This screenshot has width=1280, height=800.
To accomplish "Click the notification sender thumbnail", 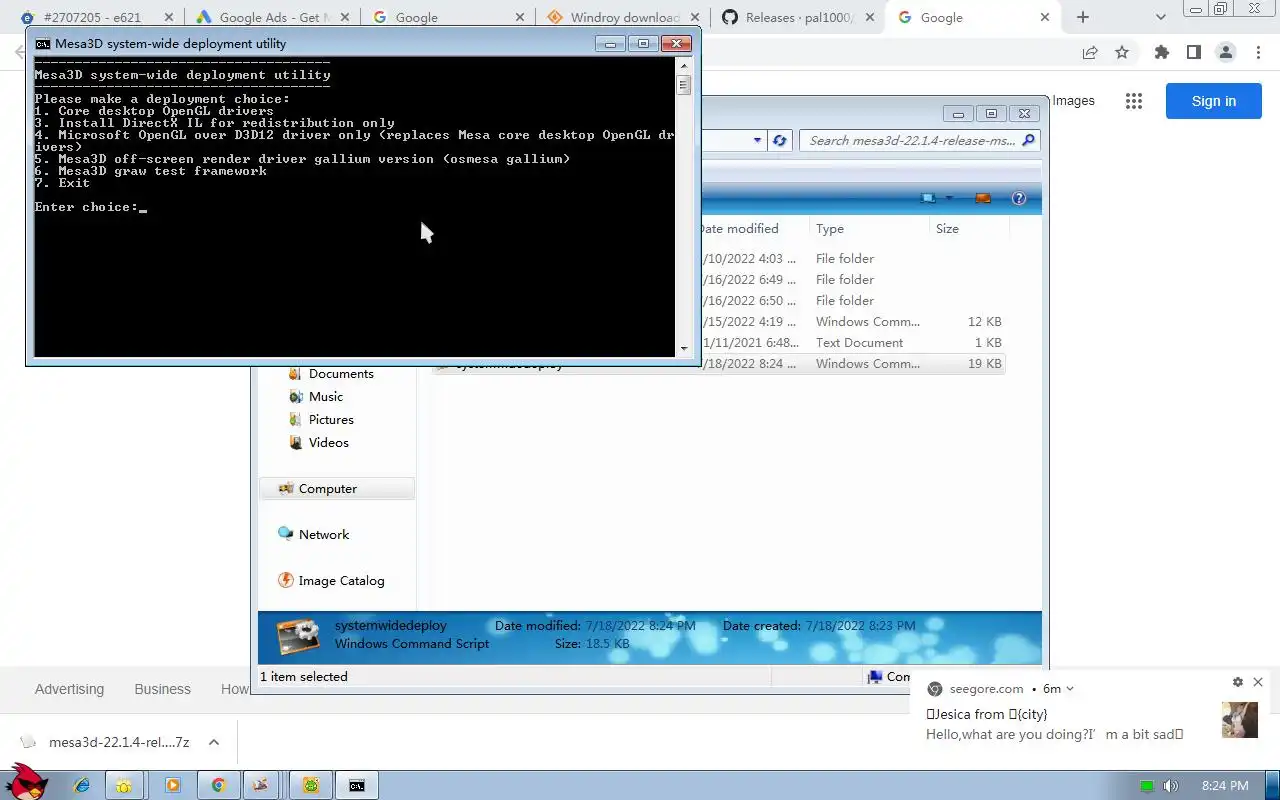I will (x=1239, y=719).
